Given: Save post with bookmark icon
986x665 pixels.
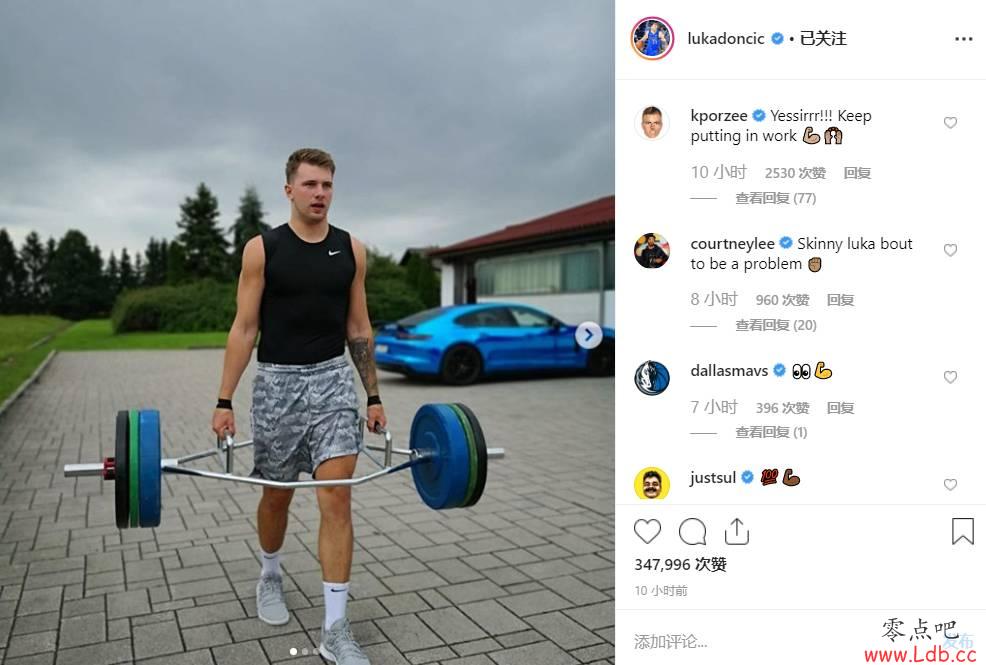Looking at the screenshot, I should tap(962, 532).
